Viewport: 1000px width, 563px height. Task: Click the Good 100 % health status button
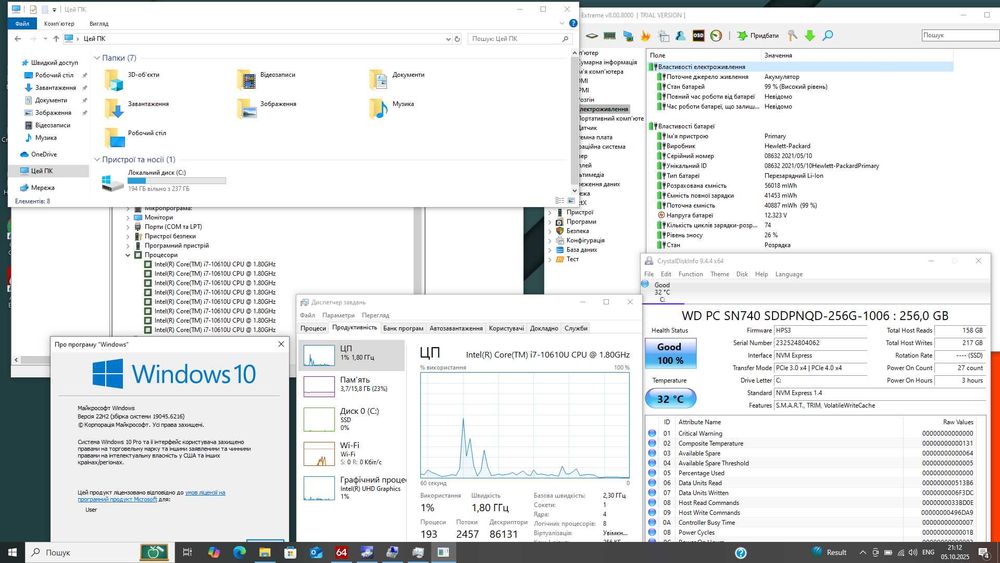tap(669, 353)
